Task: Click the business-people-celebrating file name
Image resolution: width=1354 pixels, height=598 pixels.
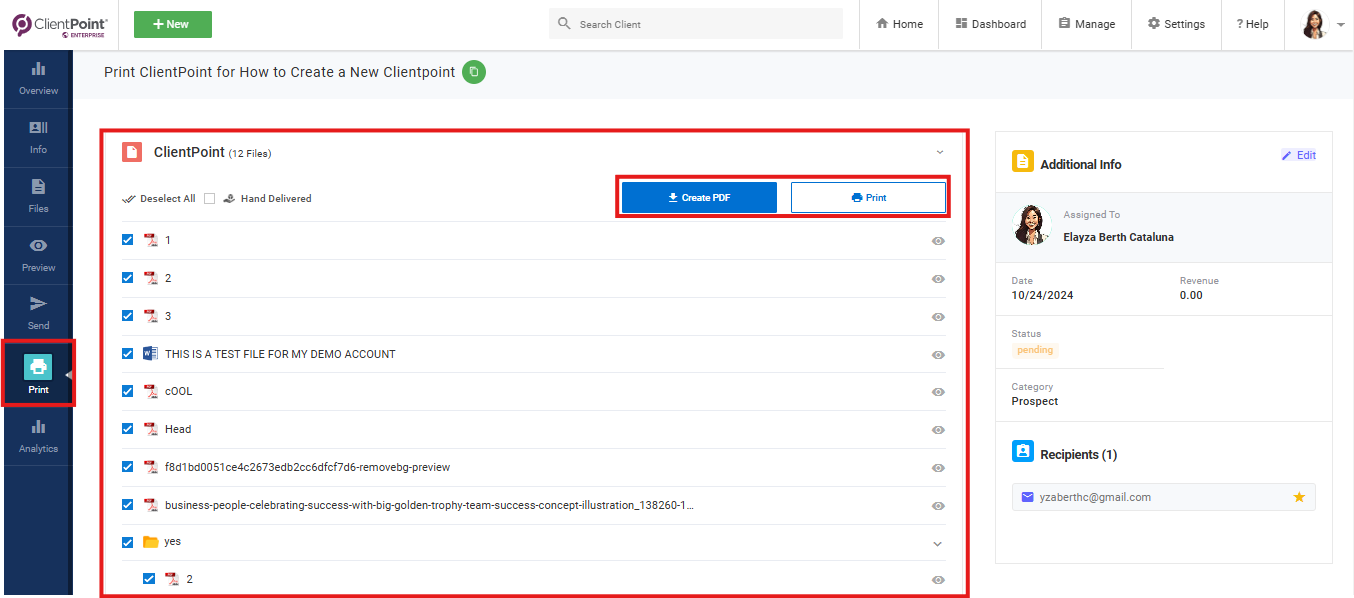Action: (x=429, y=505)
